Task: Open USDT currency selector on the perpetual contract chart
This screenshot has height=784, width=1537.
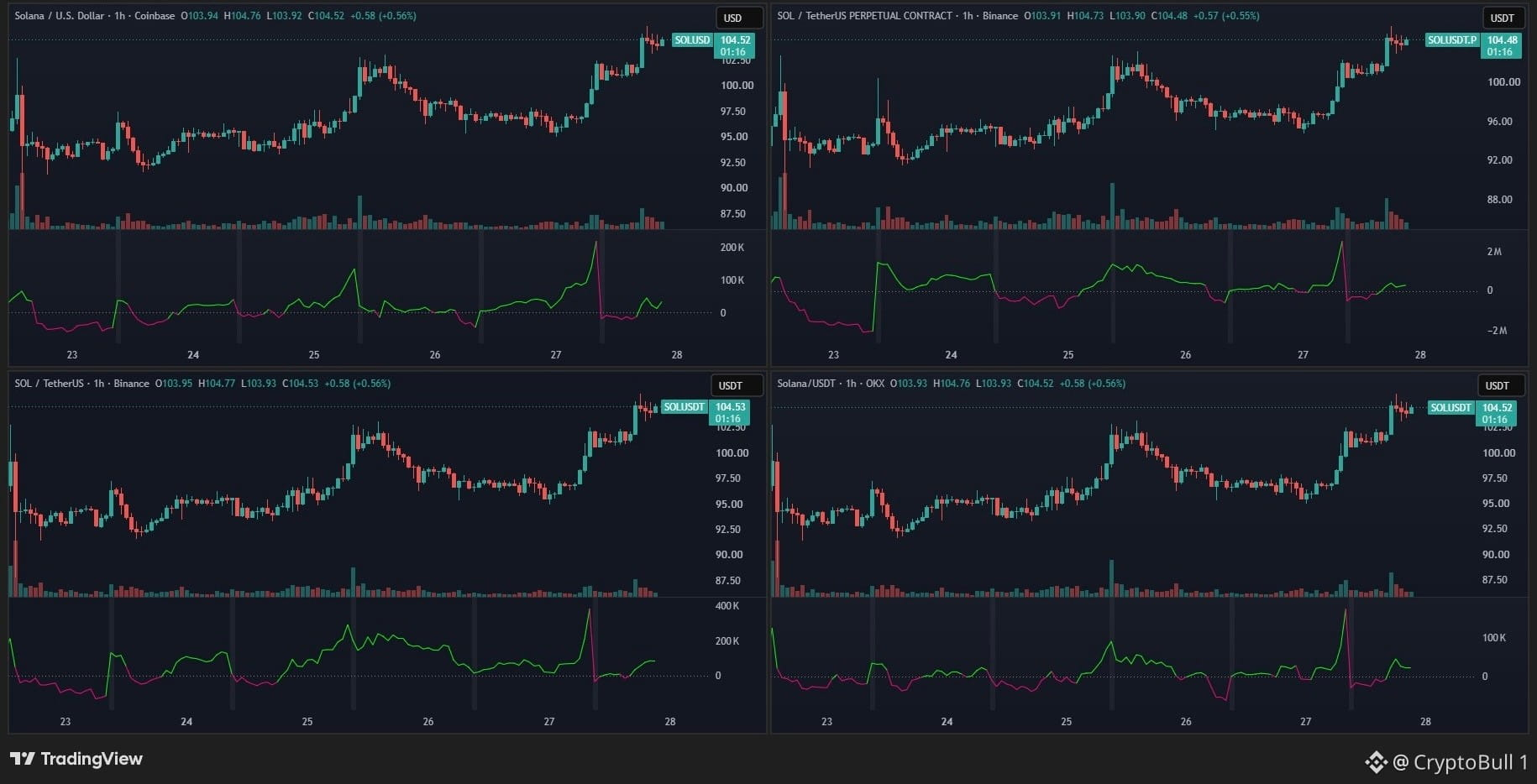Action: tap(1502, 18)
